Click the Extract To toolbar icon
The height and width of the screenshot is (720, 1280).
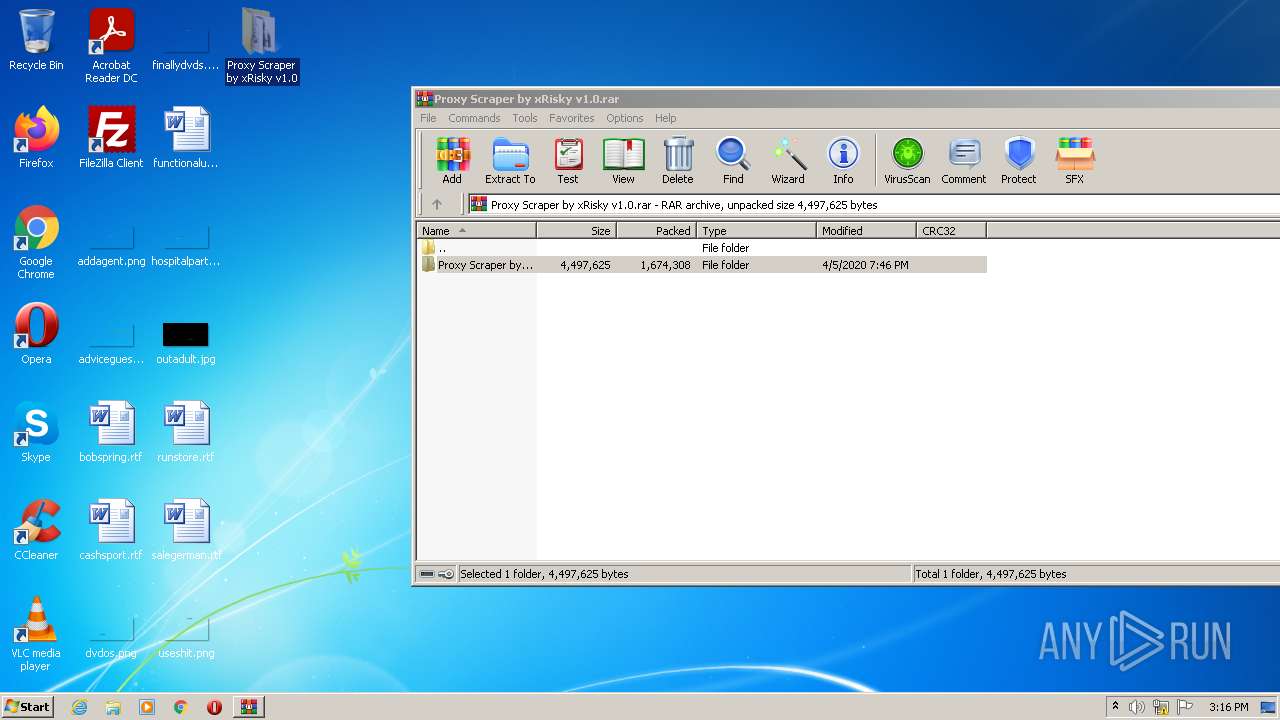[x=510, y=161]
